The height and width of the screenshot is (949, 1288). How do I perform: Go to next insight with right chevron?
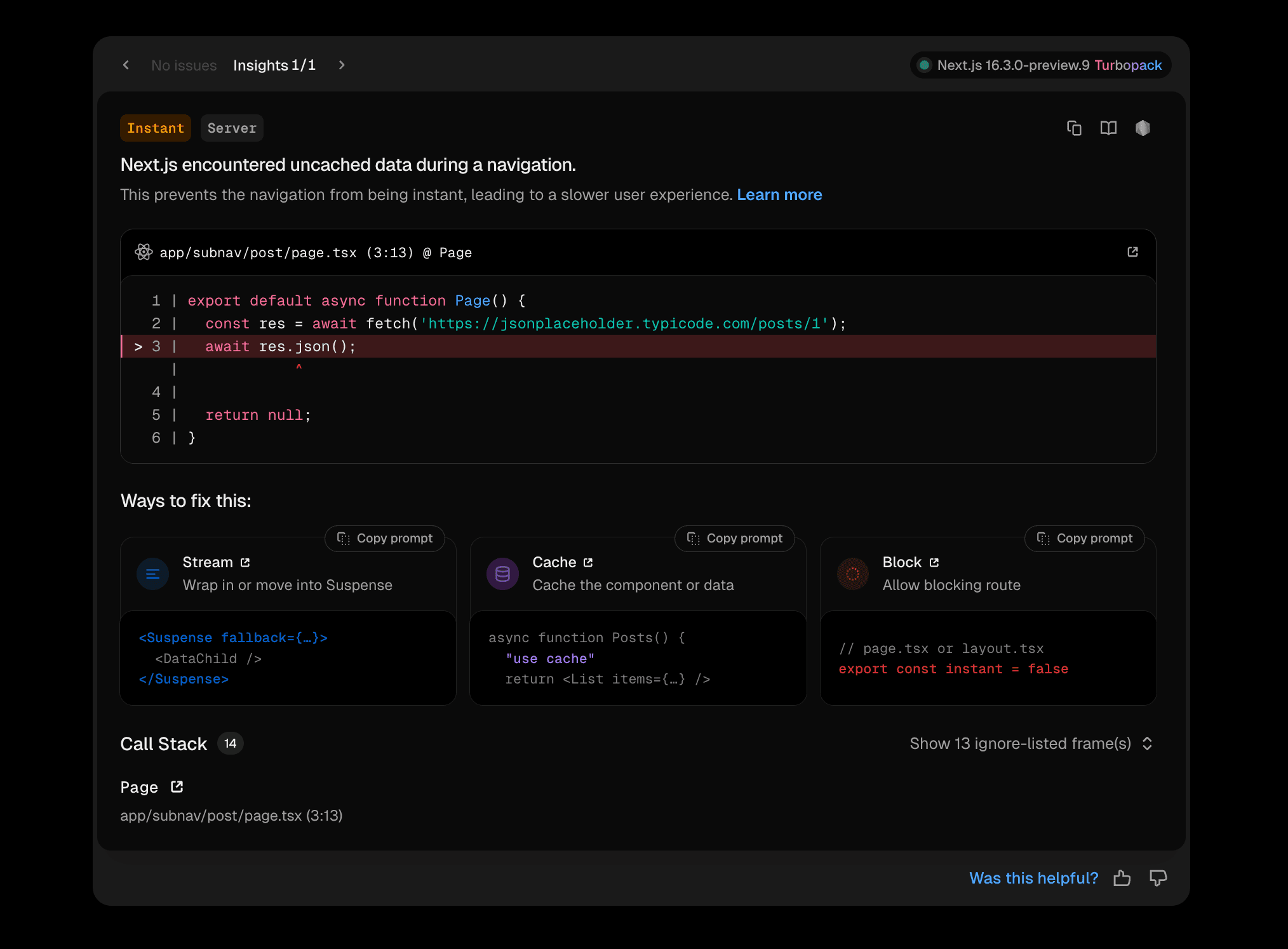[342, 65]
